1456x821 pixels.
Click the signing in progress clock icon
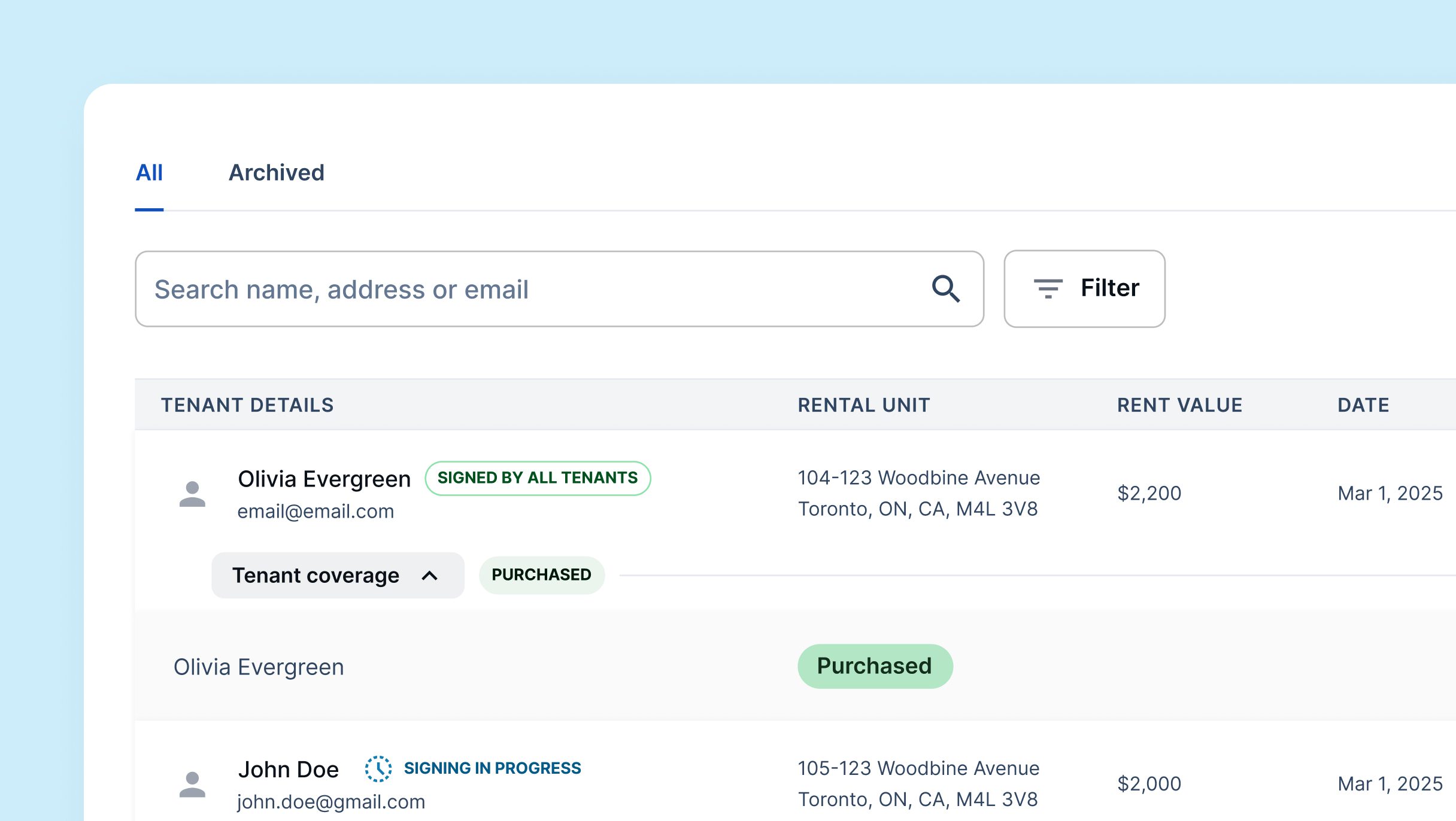378,768
